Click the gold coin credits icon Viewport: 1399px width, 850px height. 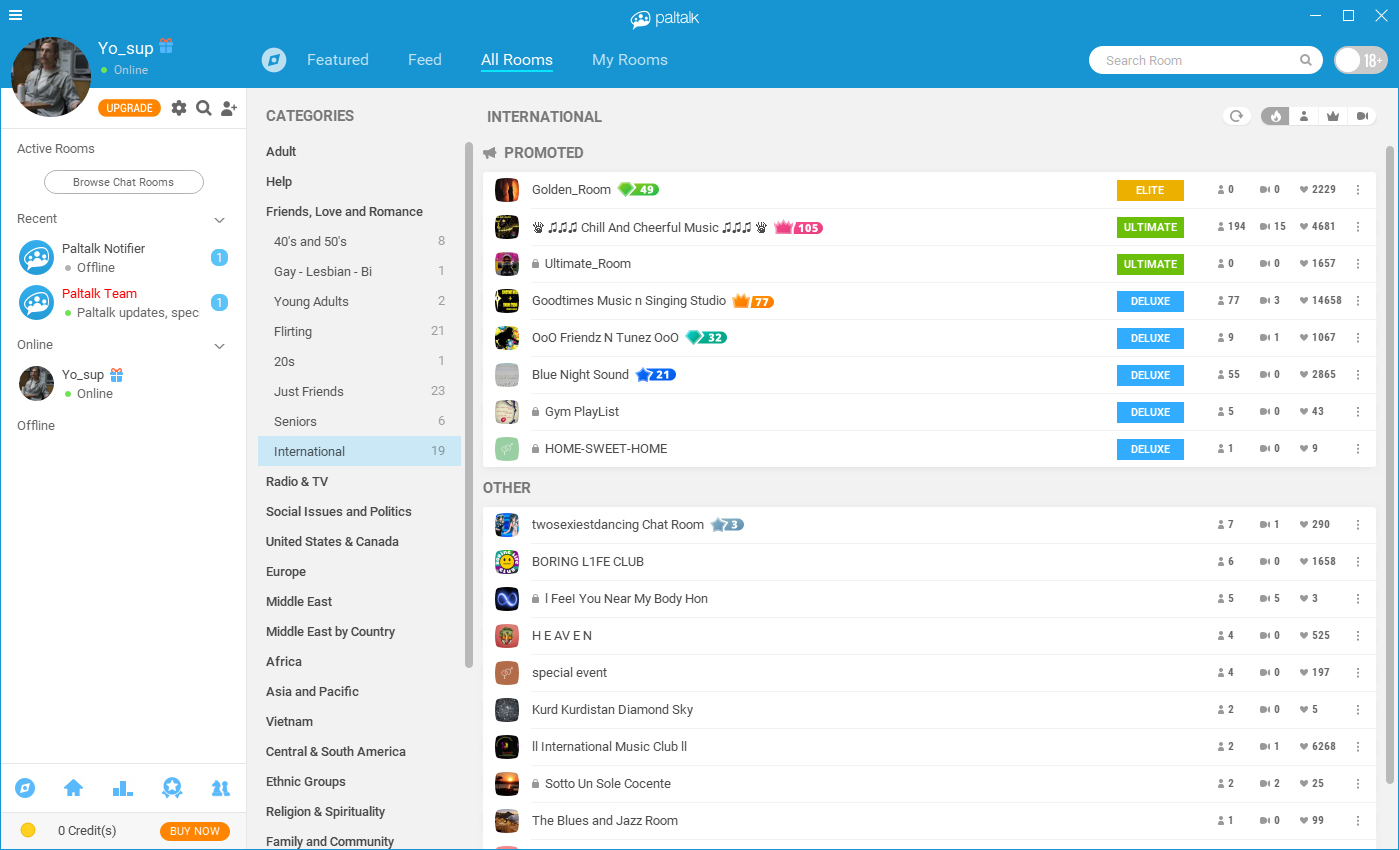pos(28,830)
